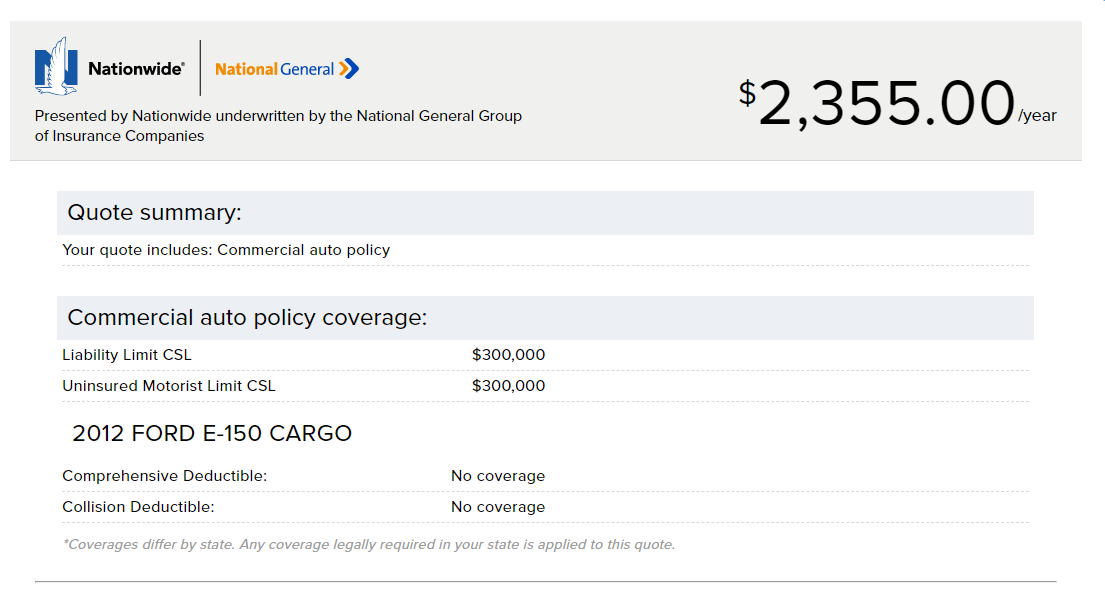The image size is (1105, 599).
Task: Click the Nationwide eagle logo icon
Action: pos(56,67)
